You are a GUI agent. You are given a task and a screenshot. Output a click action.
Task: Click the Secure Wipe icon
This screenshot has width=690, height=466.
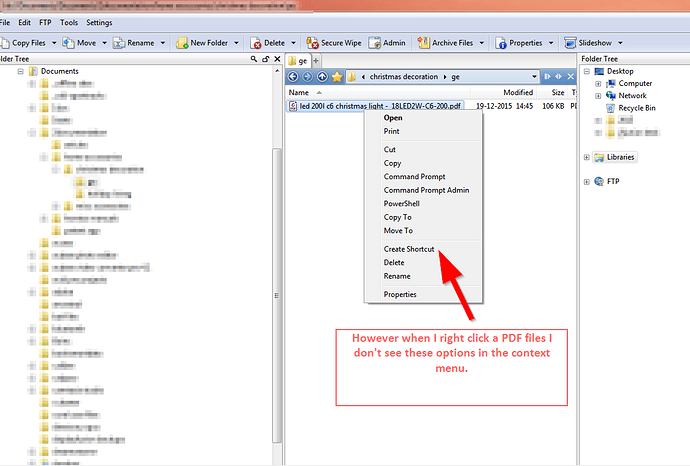tap(312, 43)
